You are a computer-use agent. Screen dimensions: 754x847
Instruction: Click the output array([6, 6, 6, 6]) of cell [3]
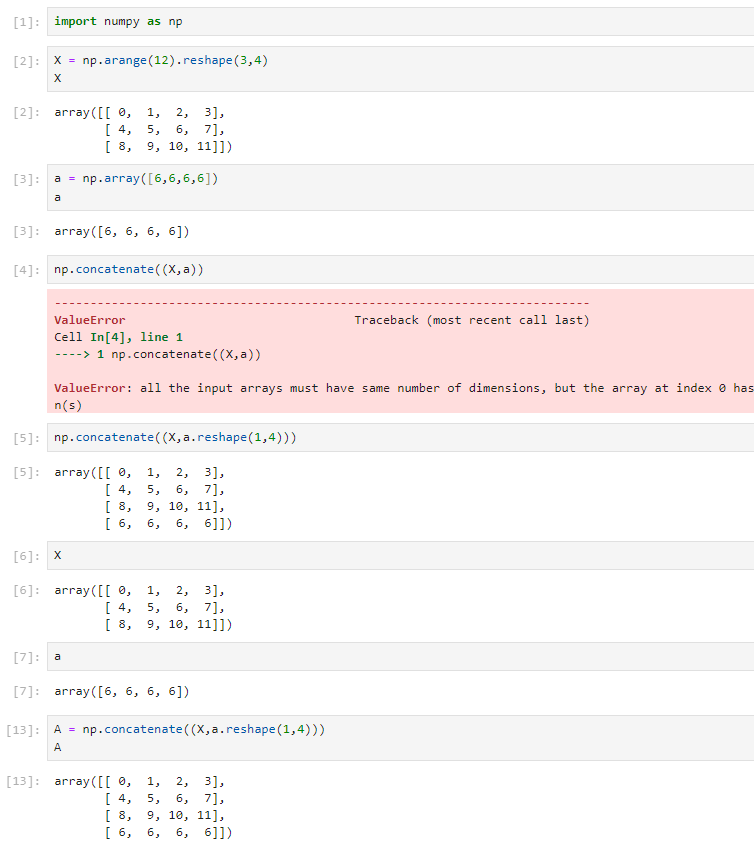(122, 232)
